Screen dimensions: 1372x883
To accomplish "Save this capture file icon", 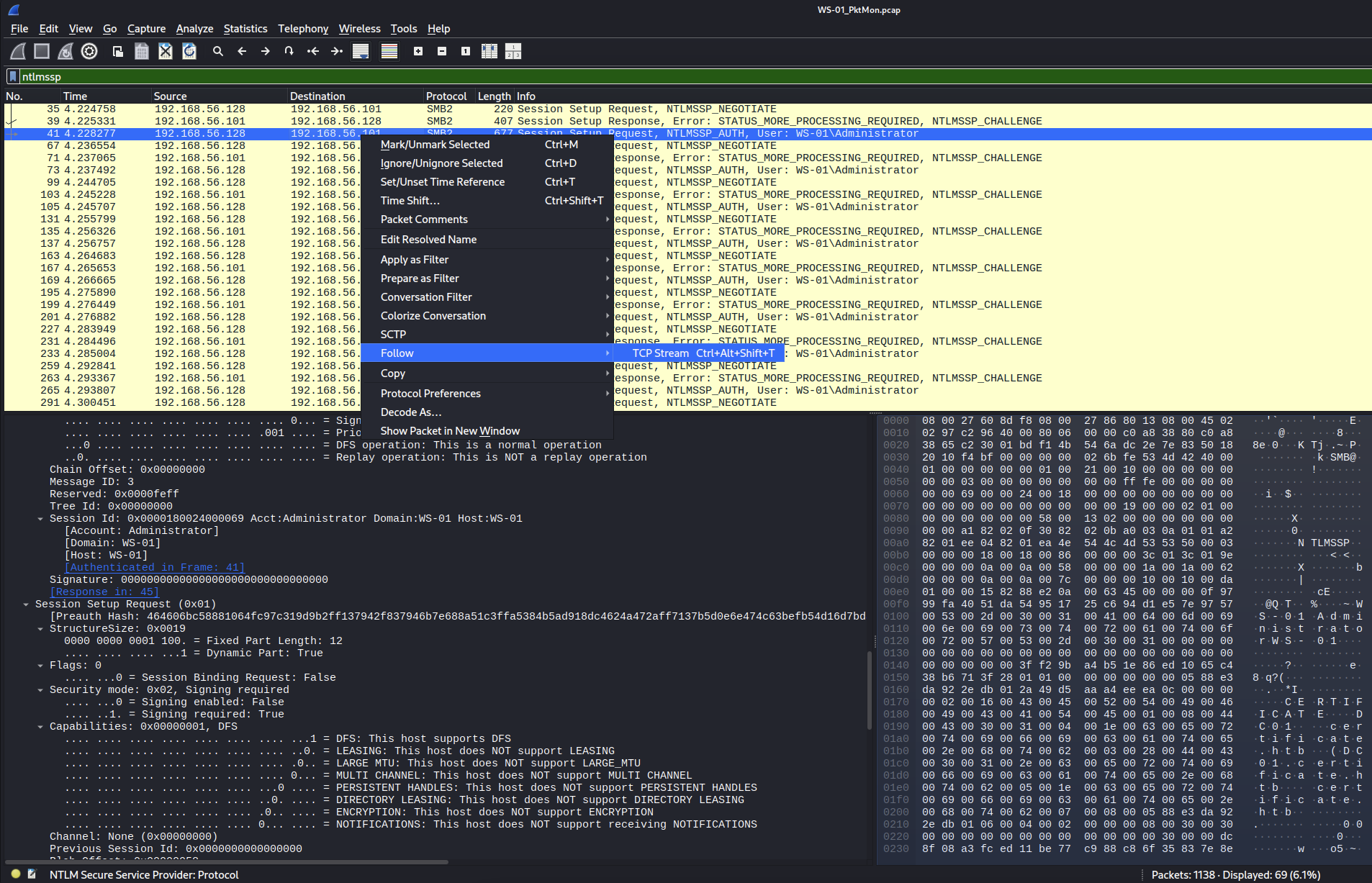I will tap(142, 51).
